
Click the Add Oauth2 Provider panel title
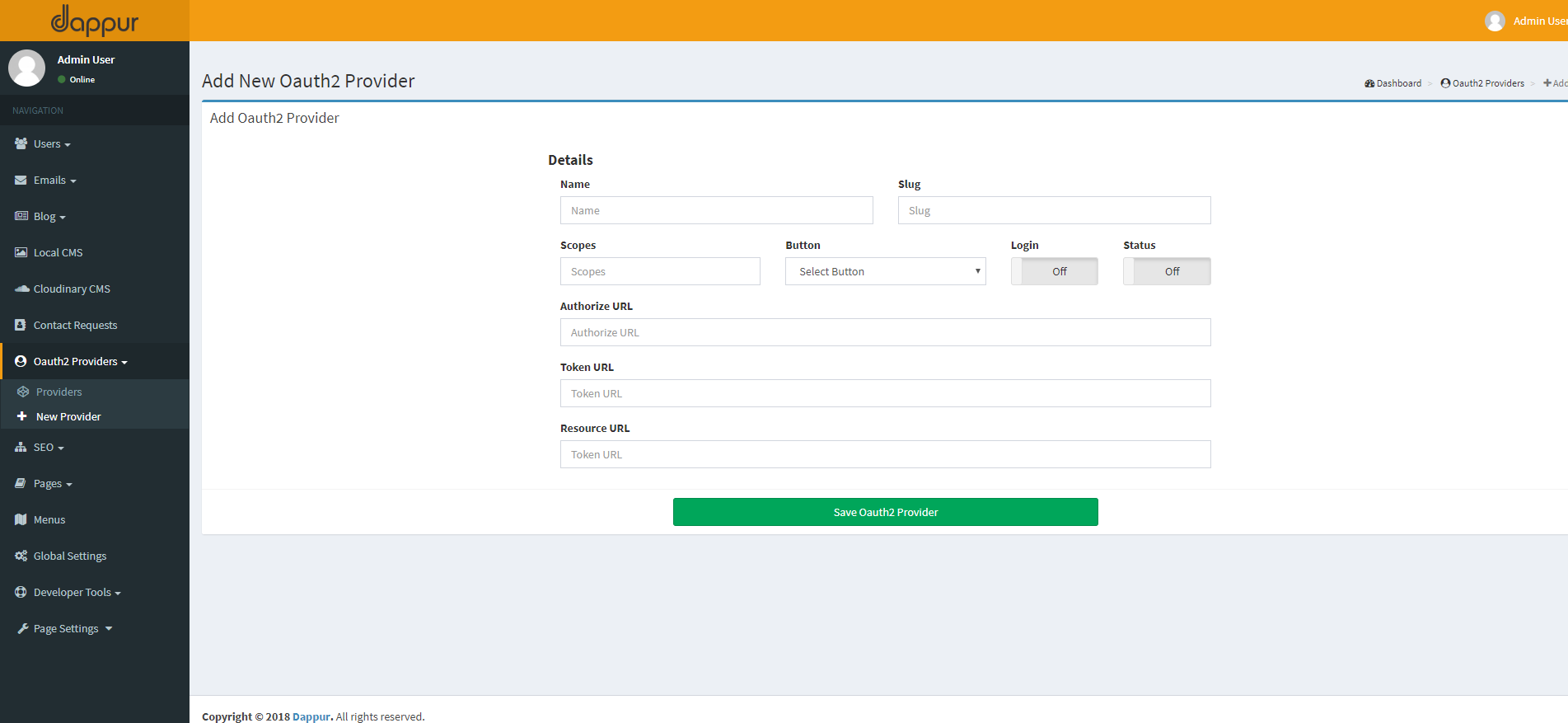[274, 118]
